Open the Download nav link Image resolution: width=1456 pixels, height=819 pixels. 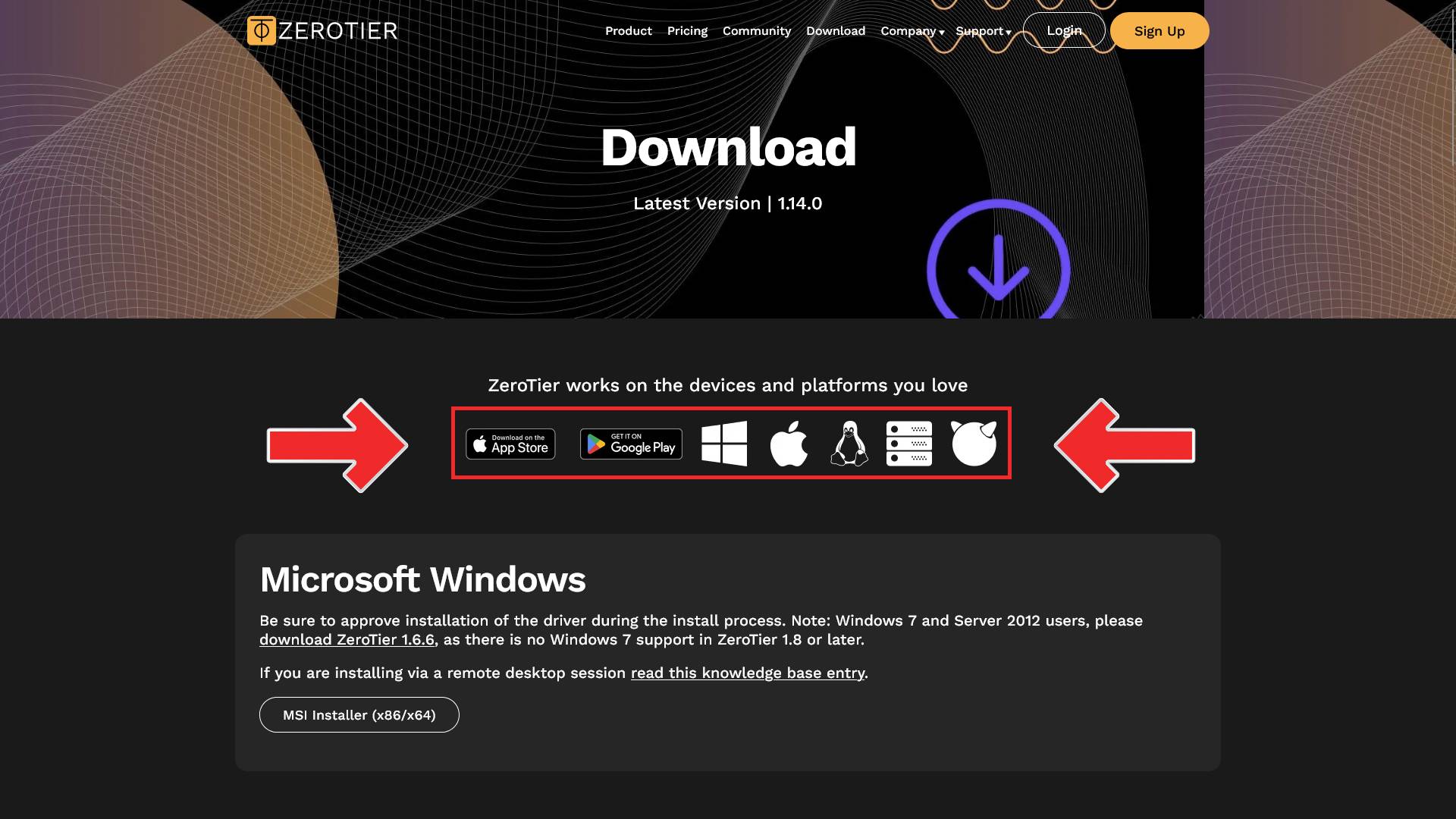[x=836, y=31]
